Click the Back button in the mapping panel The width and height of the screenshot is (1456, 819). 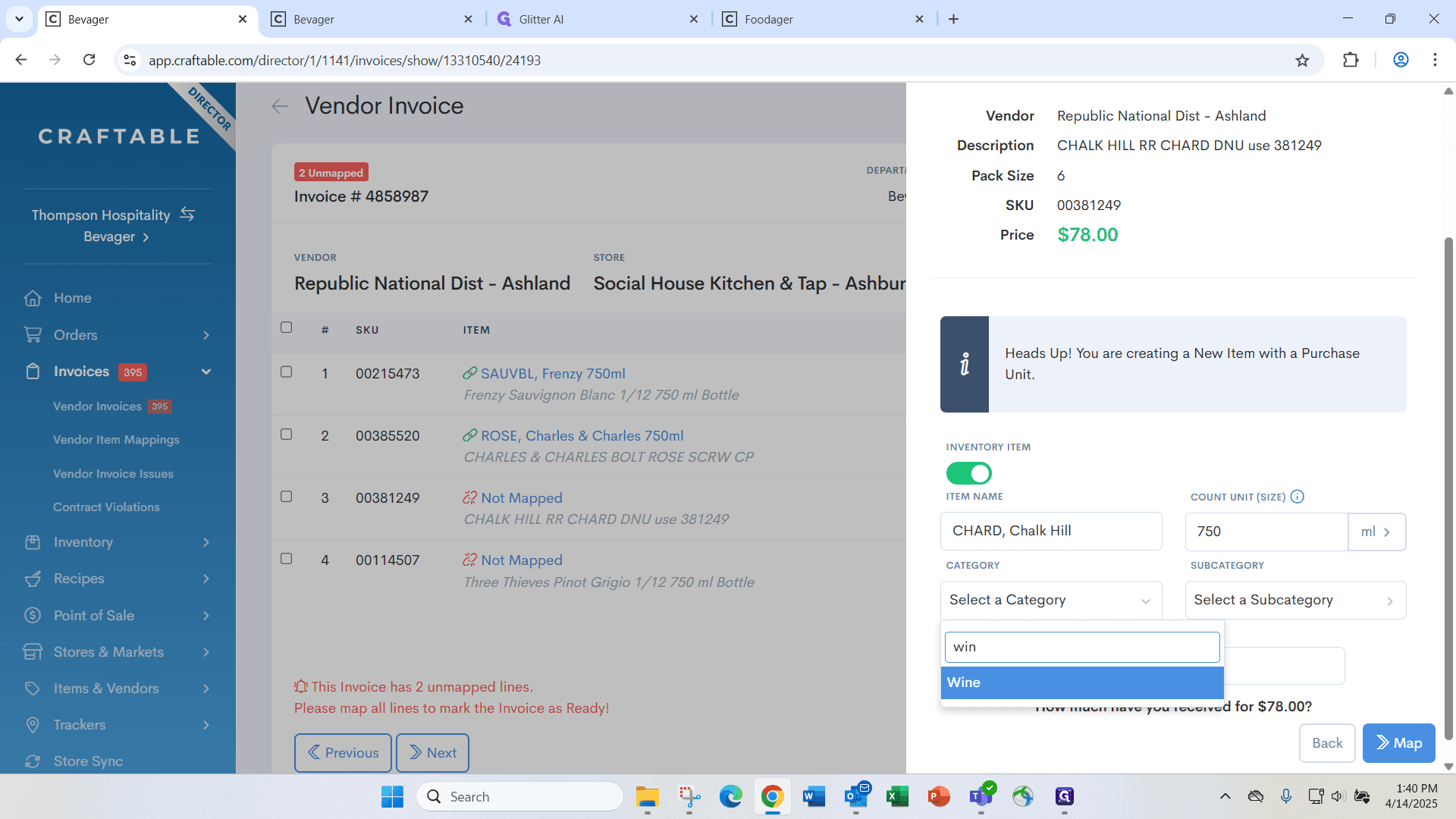[x=1327, y=743]
